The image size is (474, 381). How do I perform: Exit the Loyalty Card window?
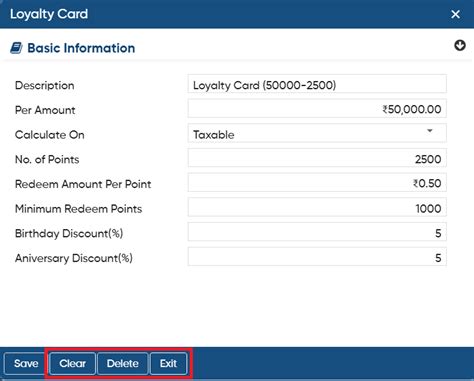(x=169, y=364)
